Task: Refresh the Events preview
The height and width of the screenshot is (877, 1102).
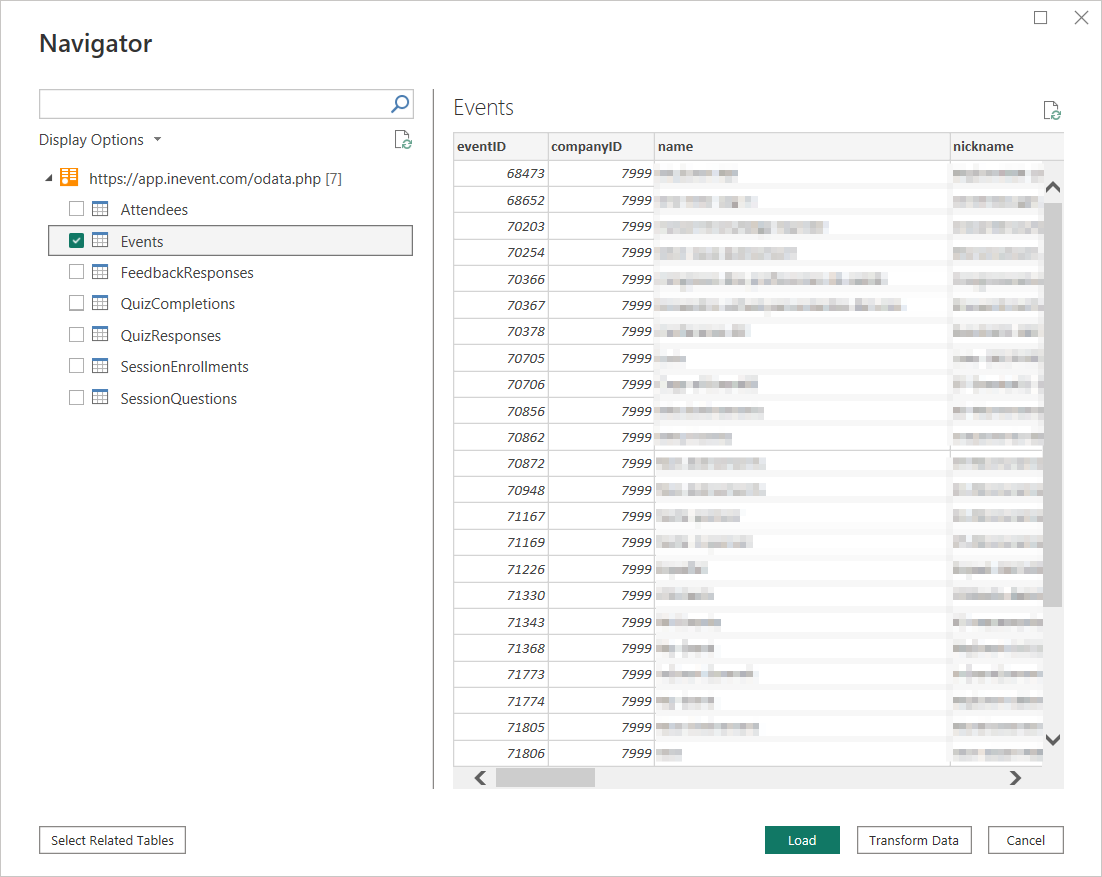Action: coord(1051,110)
